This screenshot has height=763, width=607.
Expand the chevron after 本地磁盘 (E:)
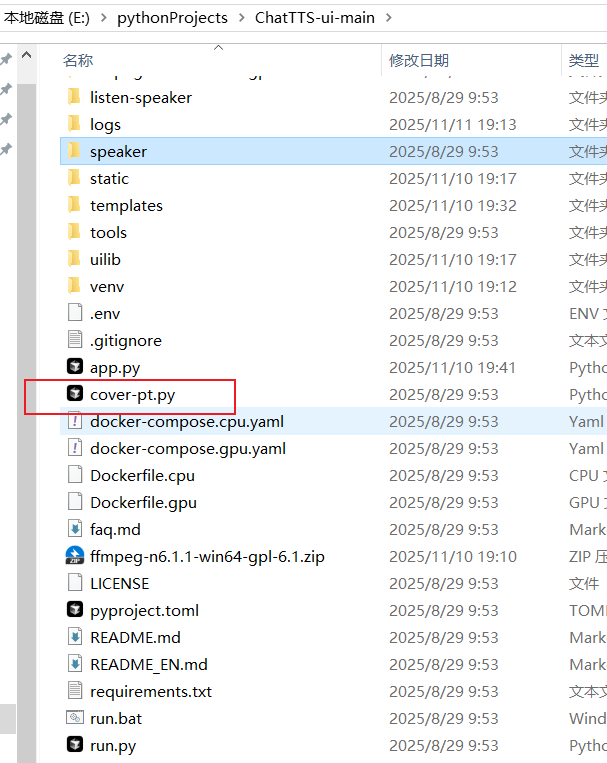click(104, 18)
